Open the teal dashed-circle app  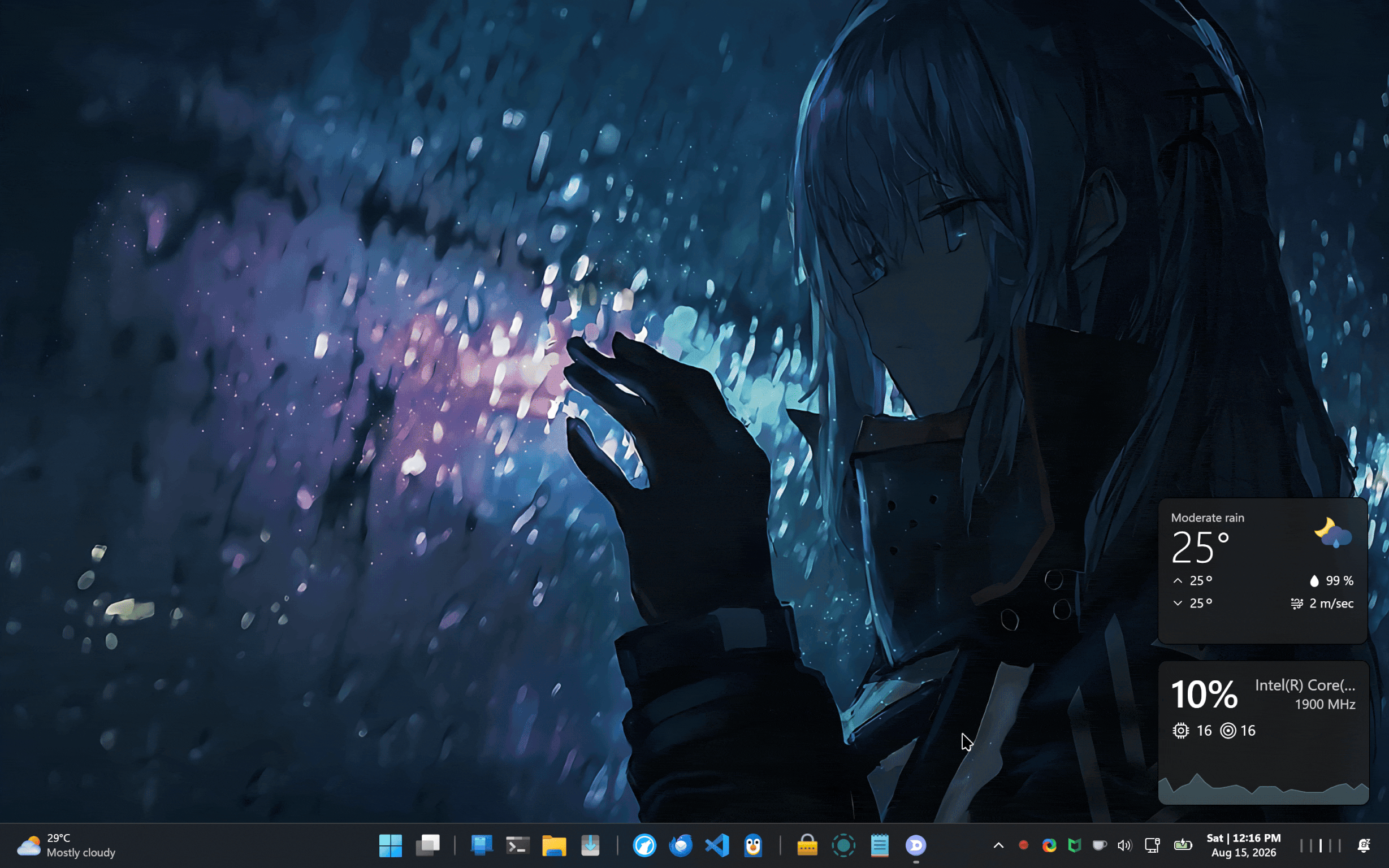(843, 845)
